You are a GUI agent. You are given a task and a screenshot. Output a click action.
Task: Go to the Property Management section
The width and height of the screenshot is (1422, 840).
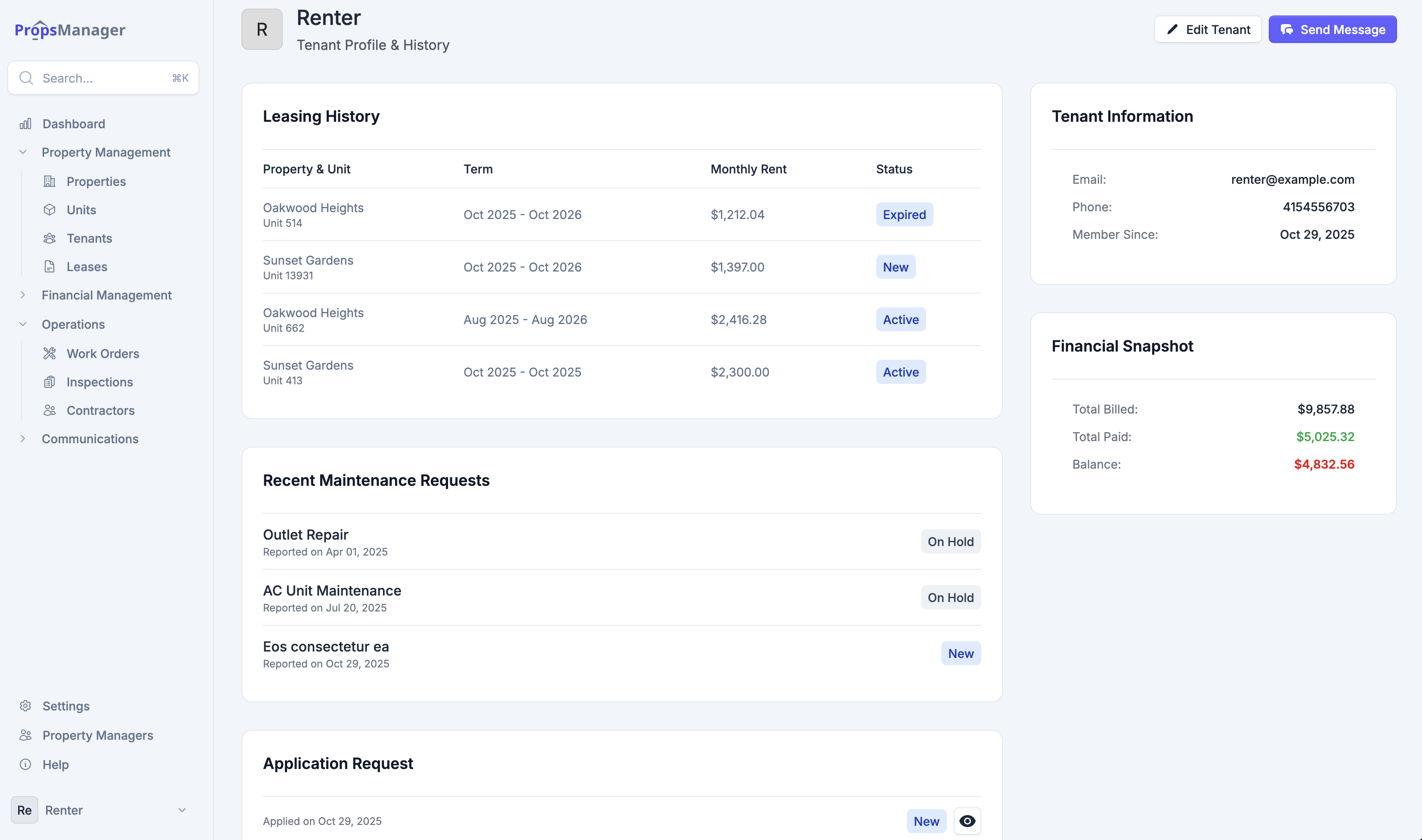[x=106, y=152]
